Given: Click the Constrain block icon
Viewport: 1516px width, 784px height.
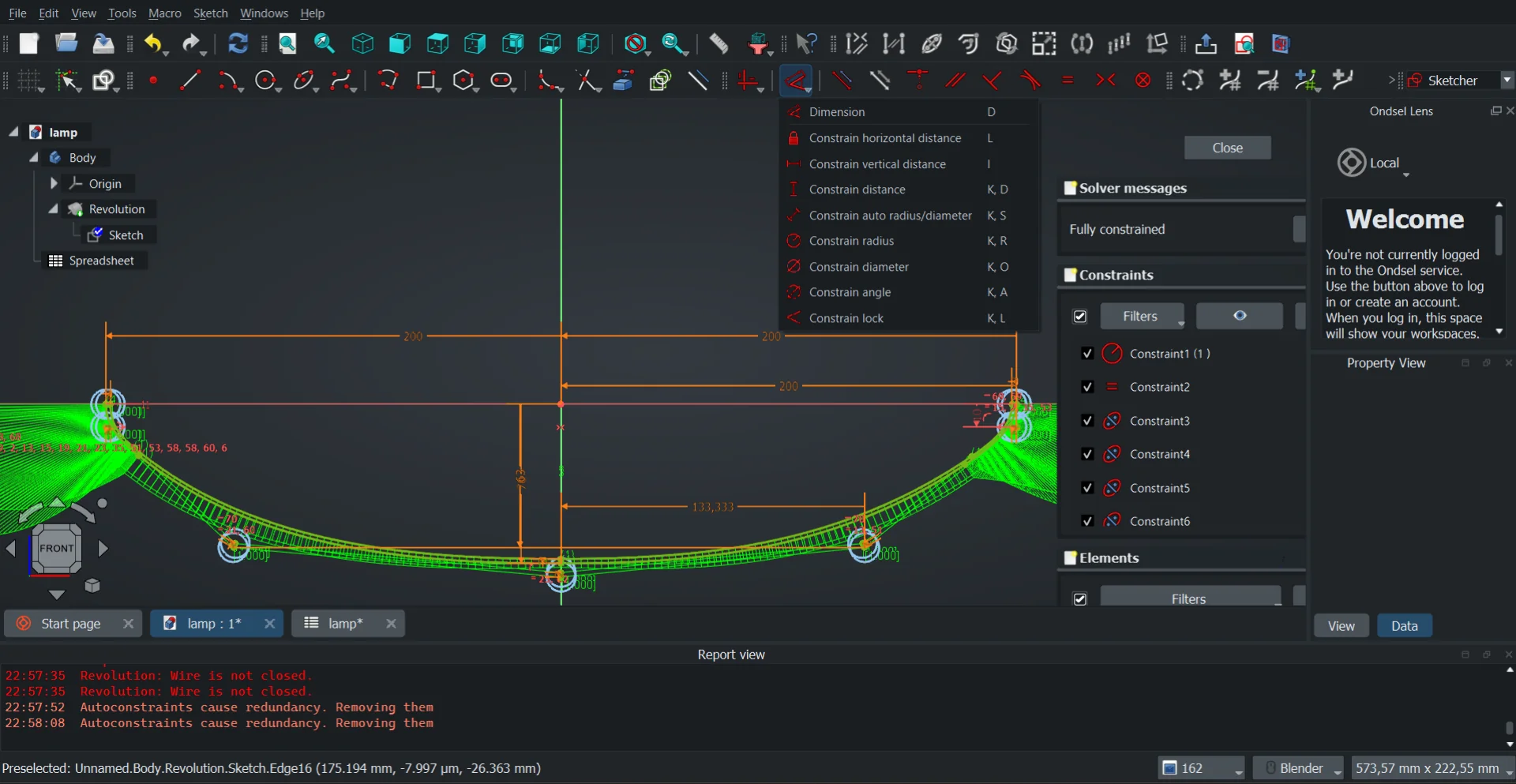Looking at the screenshot, I should (x=1143, y=81).
